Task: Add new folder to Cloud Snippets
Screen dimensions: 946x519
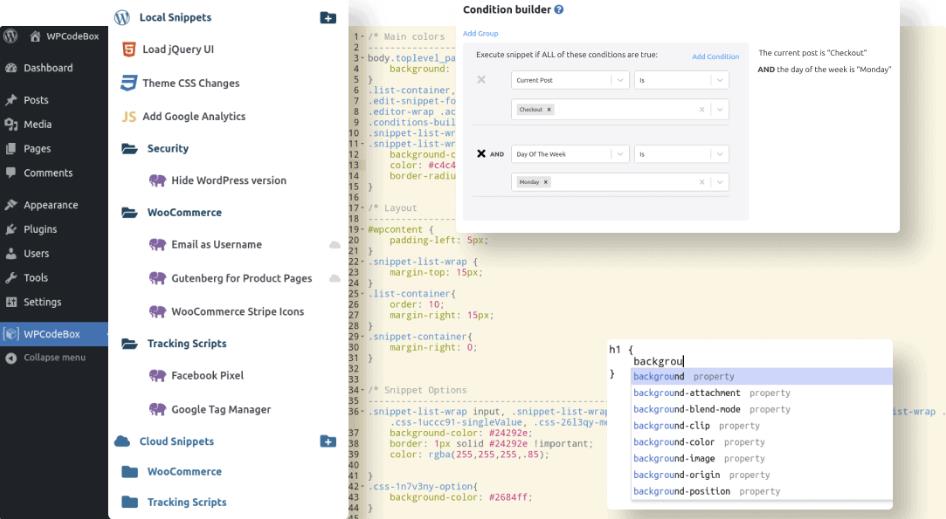Action: 328,441
